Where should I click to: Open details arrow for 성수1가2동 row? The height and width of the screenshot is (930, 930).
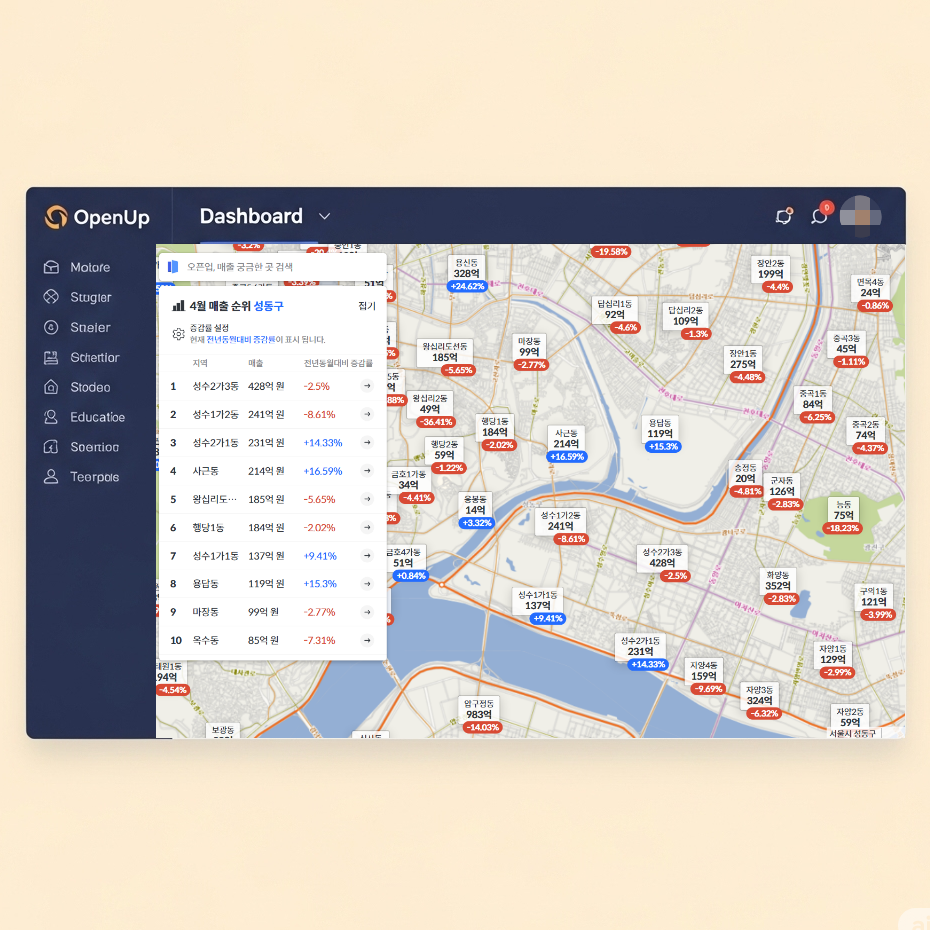pyautogui.click(x=367, y=414)
